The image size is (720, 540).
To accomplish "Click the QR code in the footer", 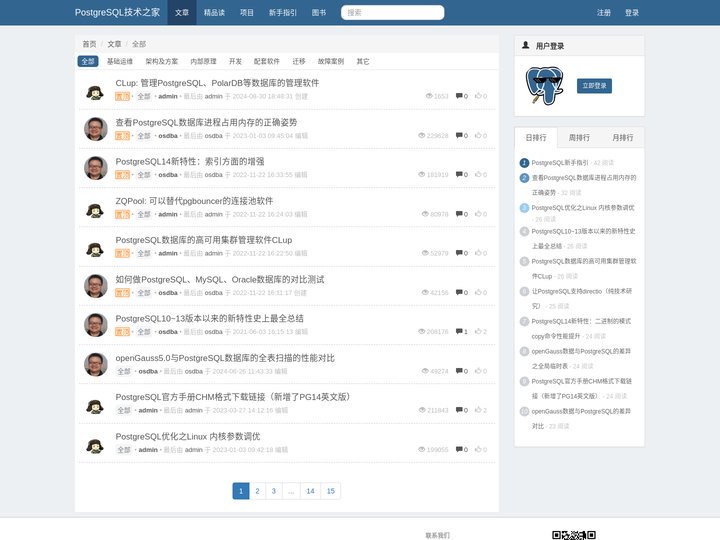I will click(574, 535).
